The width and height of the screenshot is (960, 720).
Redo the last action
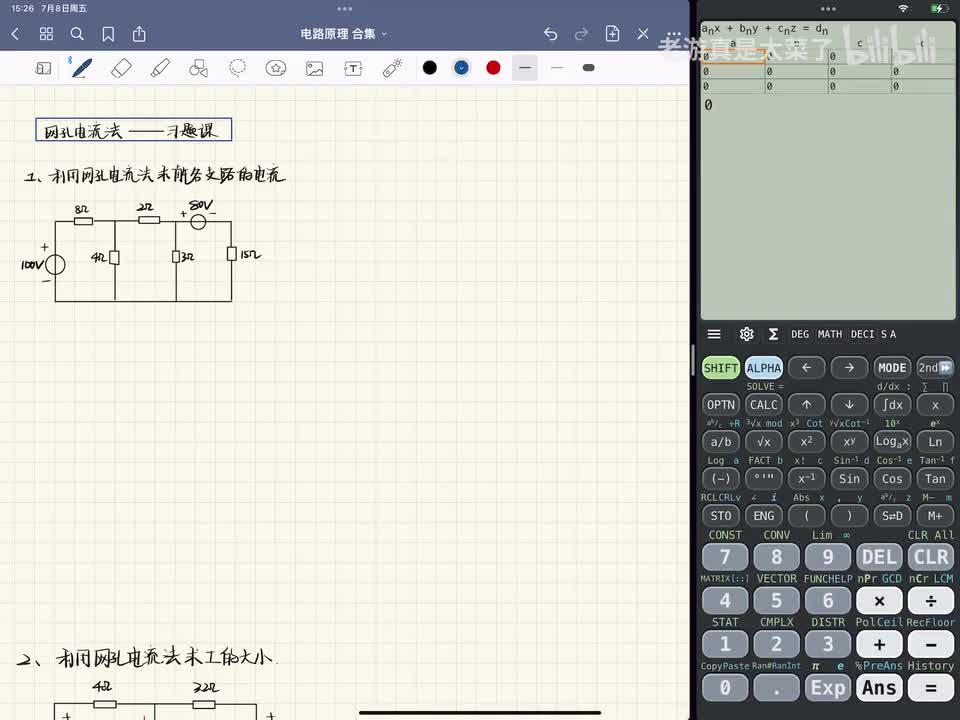point(582,34)
